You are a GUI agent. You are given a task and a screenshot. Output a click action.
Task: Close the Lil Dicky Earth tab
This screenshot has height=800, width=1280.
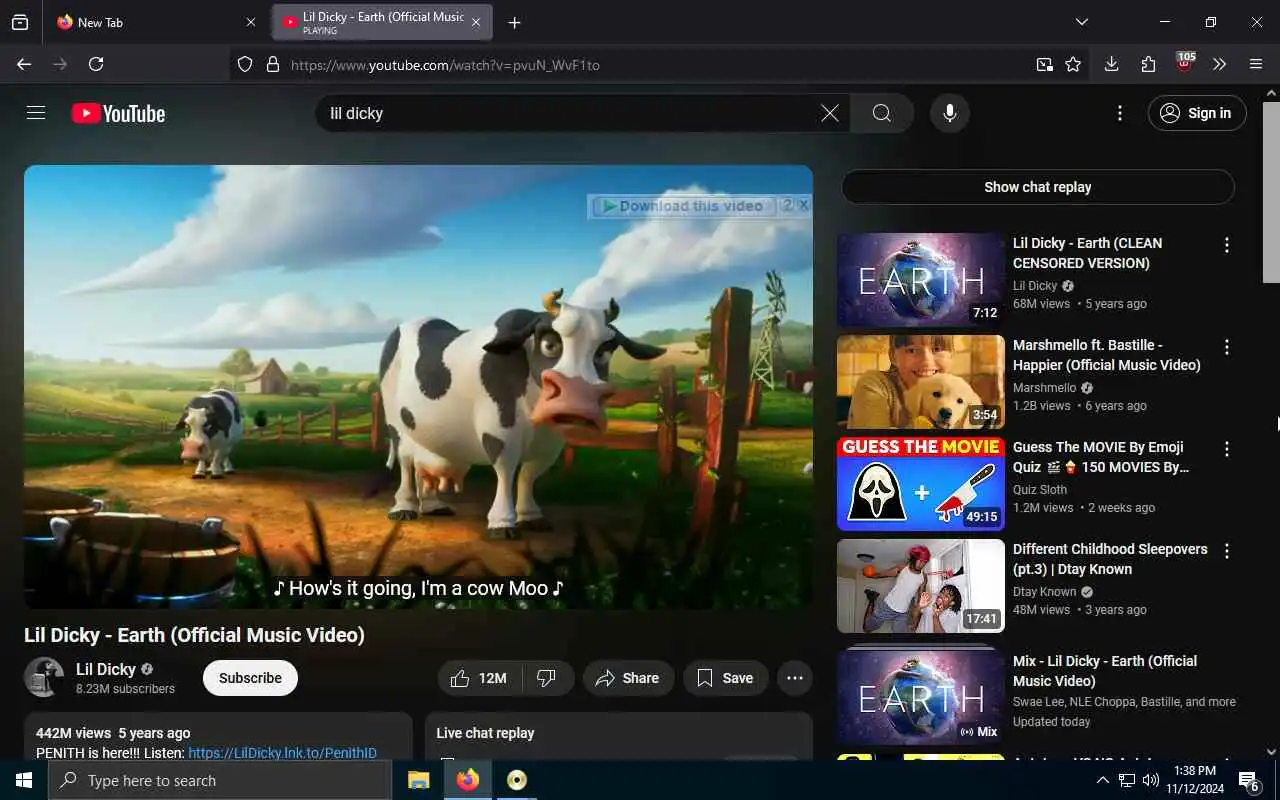click(x=476, y=22)
